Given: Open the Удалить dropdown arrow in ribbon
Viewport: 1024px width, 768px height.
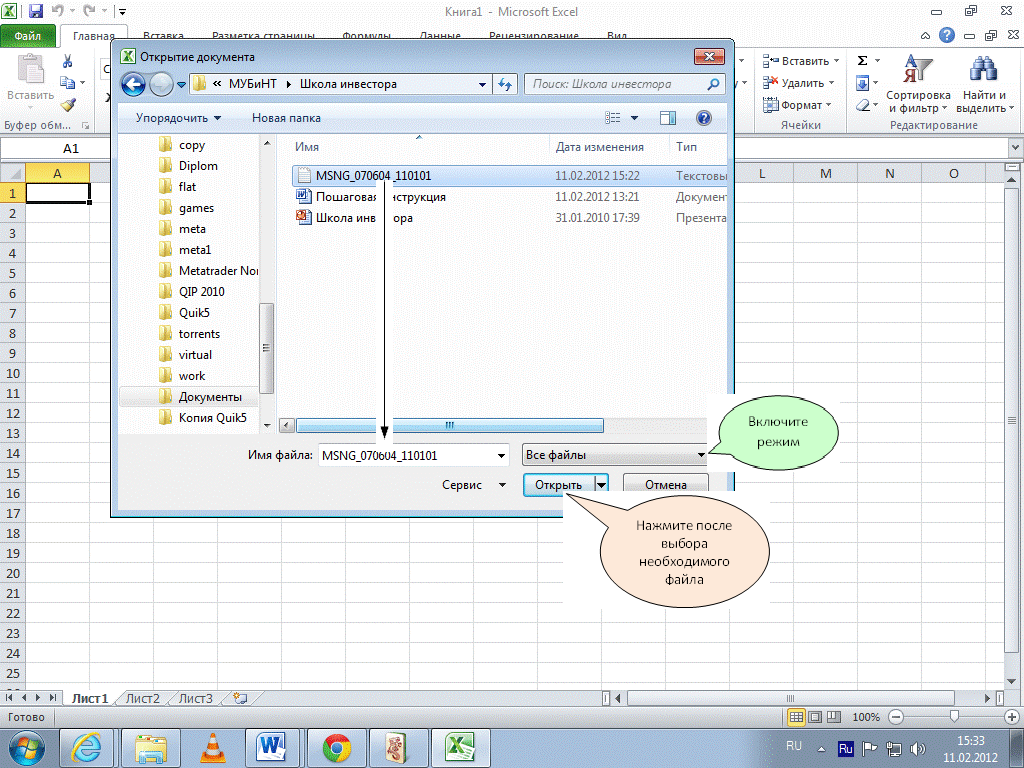Looking at the screenshot, I should tap(831, 83).
